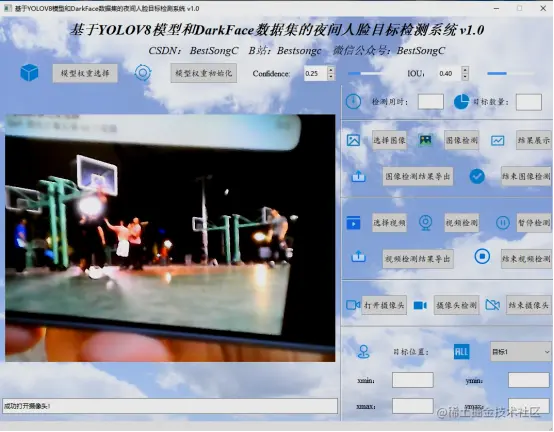Click the pause circle icon
Screen dimensions: 554x432
tap(503, 223)
